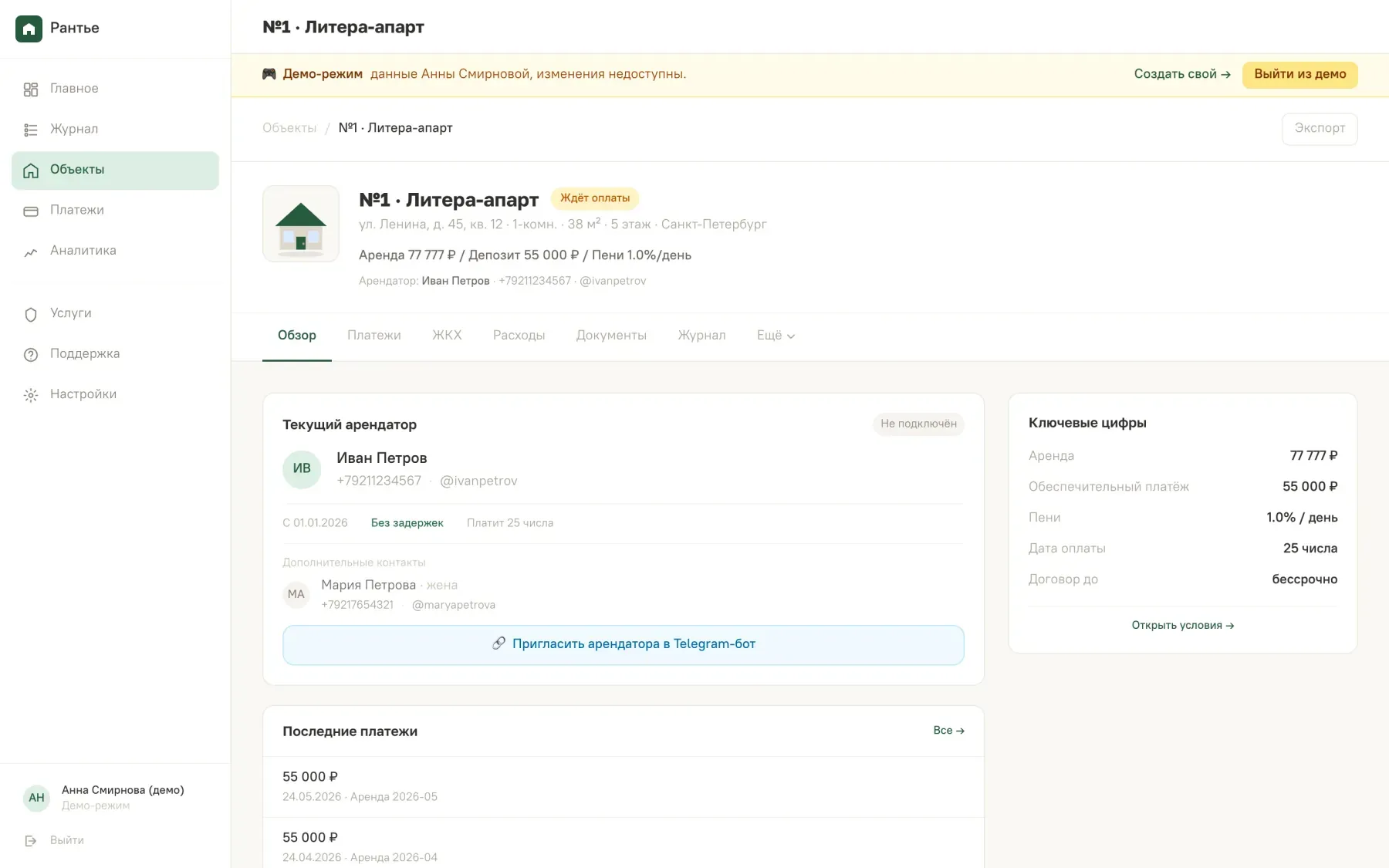1389x868 pixels.
Task: Click payment row dated 24.05.2026
Action: tap(624, 787)
